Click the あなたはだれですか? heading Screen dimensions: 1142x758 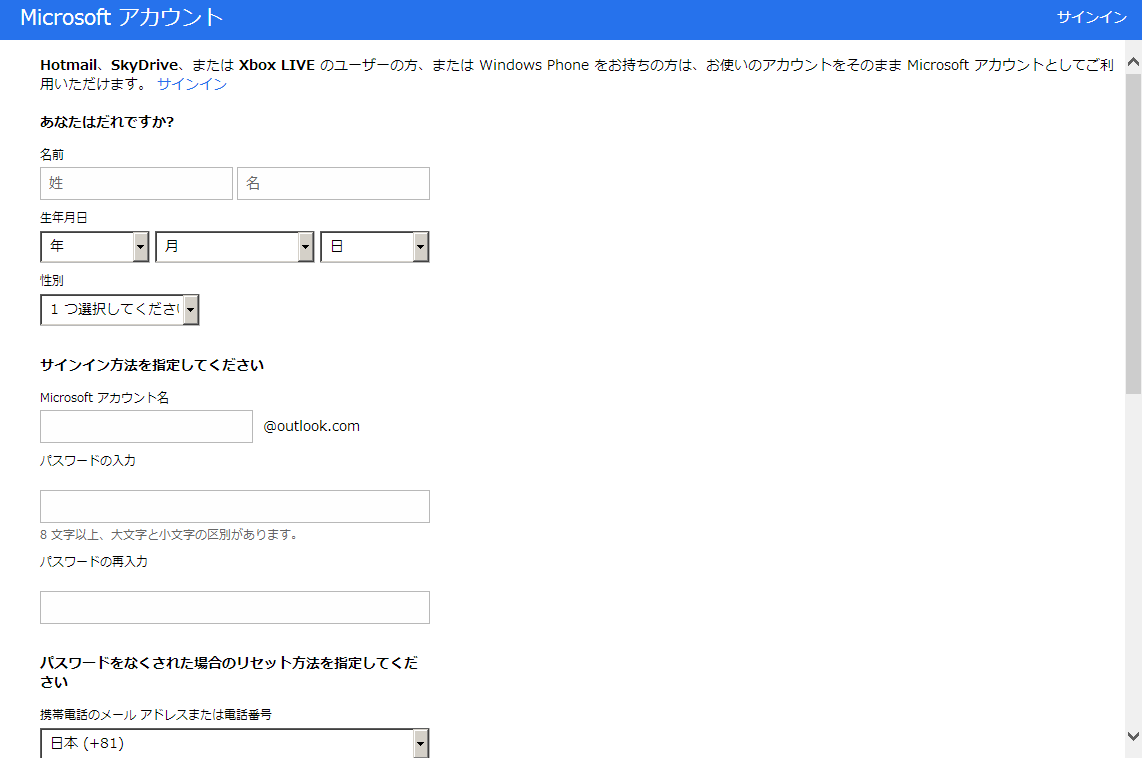click(x=107, y=122)
